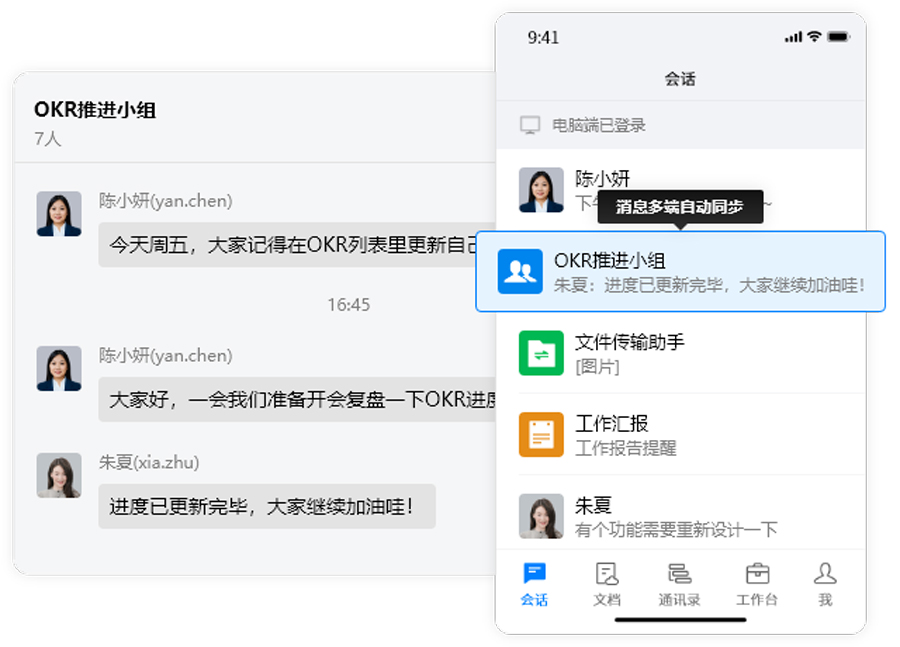Click the OKR推进小组 group chat icon
Viewport: 900px width, 647px height.
point(520,272)
